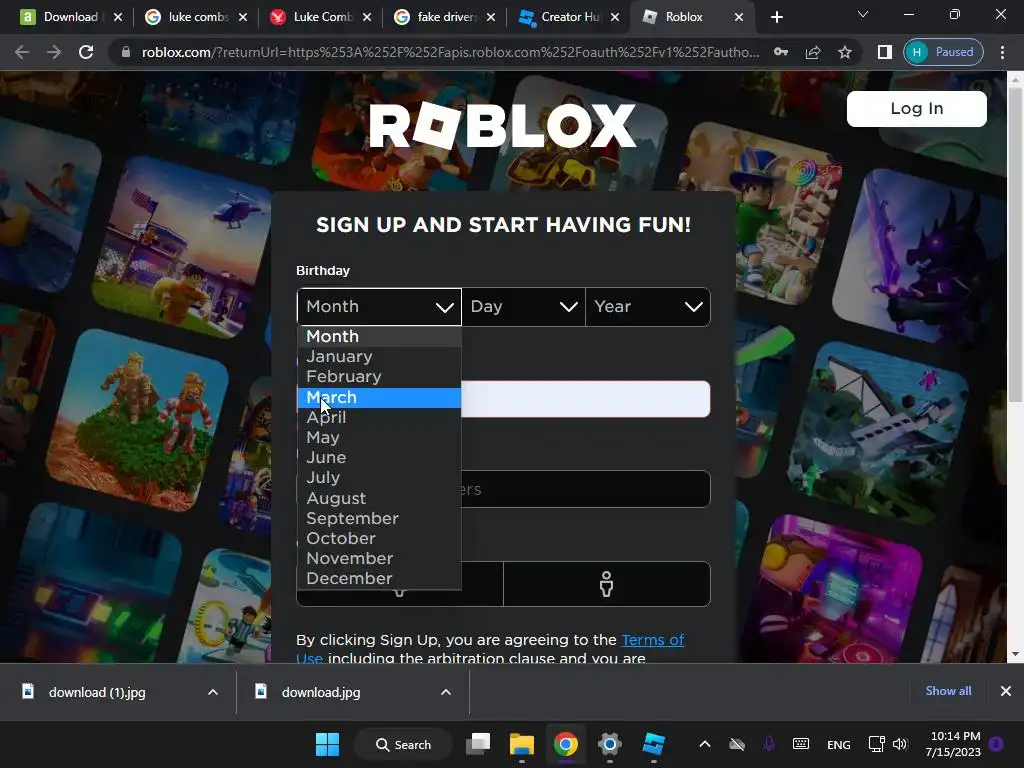Open download (1).jpg file
This screenshot has width=1024, height=768.
point(97,692)
